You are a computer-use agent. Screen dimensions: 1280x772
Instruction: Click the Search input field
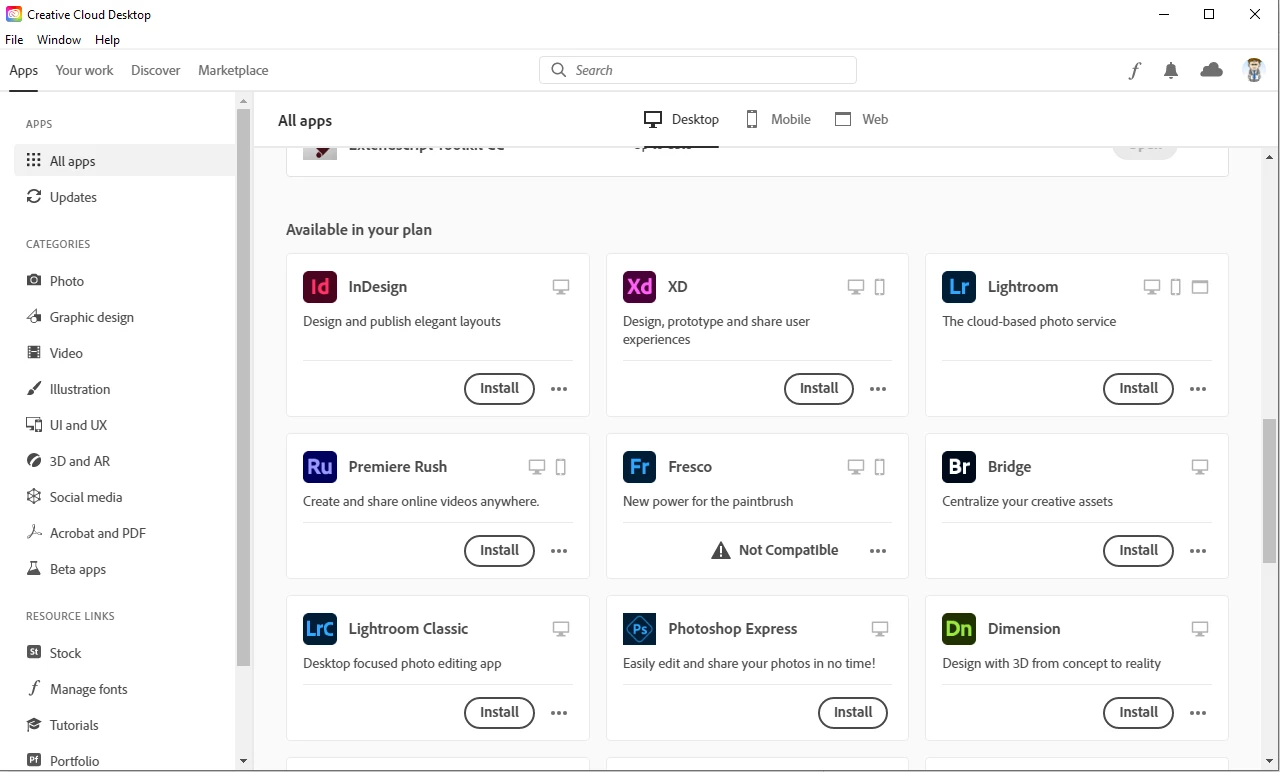click(x=698, y=70)
